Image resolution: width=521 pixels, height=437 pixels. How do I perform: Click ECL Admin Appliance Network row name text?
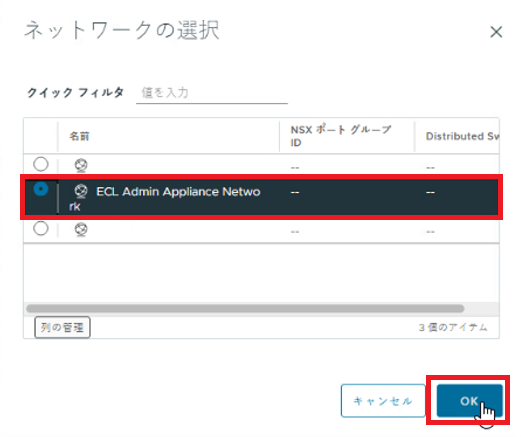coord(165,199)
